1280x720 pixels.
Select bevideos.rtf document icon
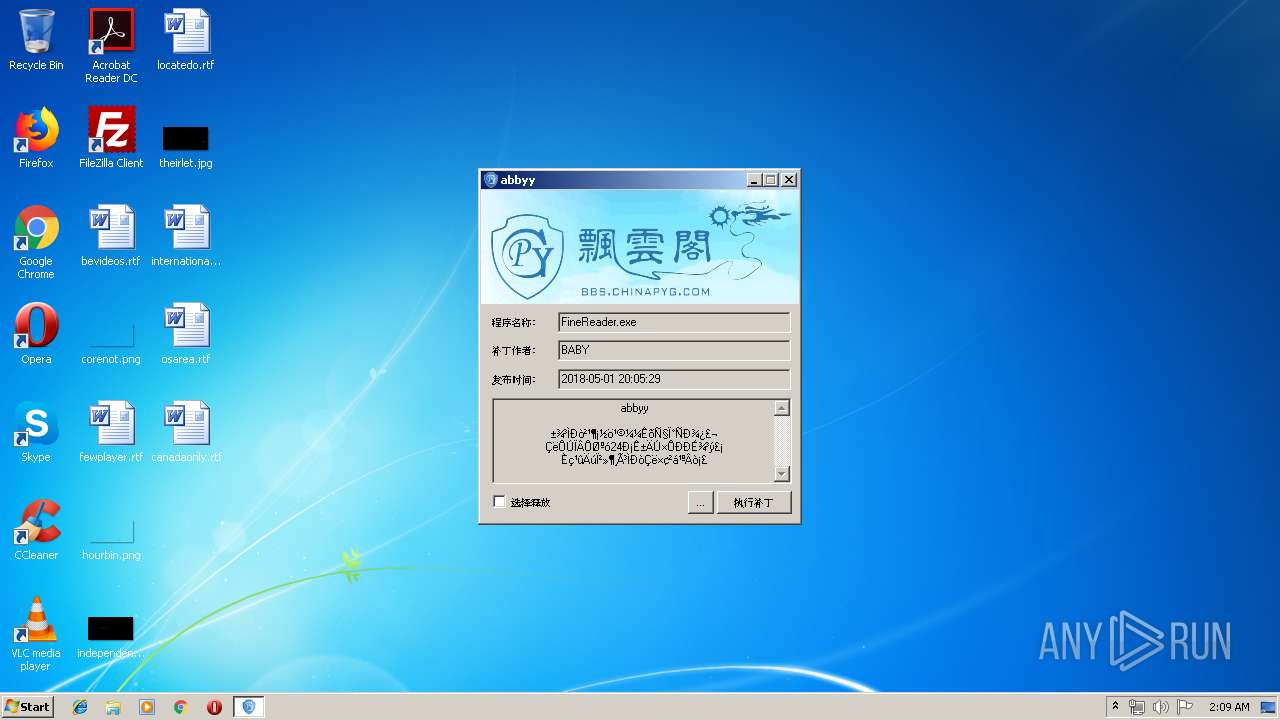click(111, 236)
